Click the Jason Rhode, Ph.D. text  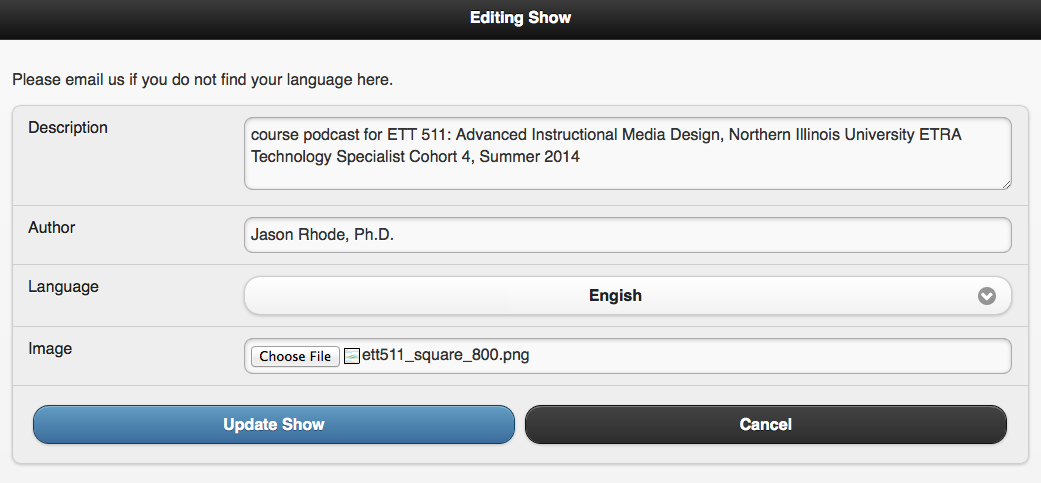click(x=323, y=235)
